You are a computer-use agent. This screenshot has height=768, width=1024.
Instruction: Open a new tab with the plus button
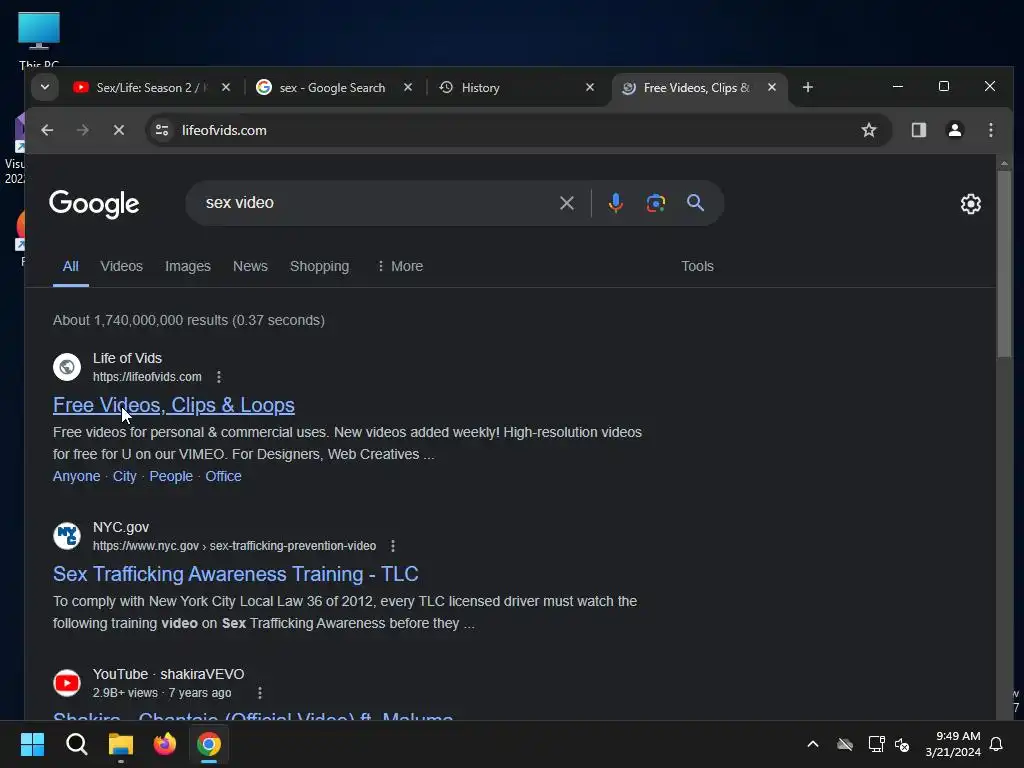point(808,88)
